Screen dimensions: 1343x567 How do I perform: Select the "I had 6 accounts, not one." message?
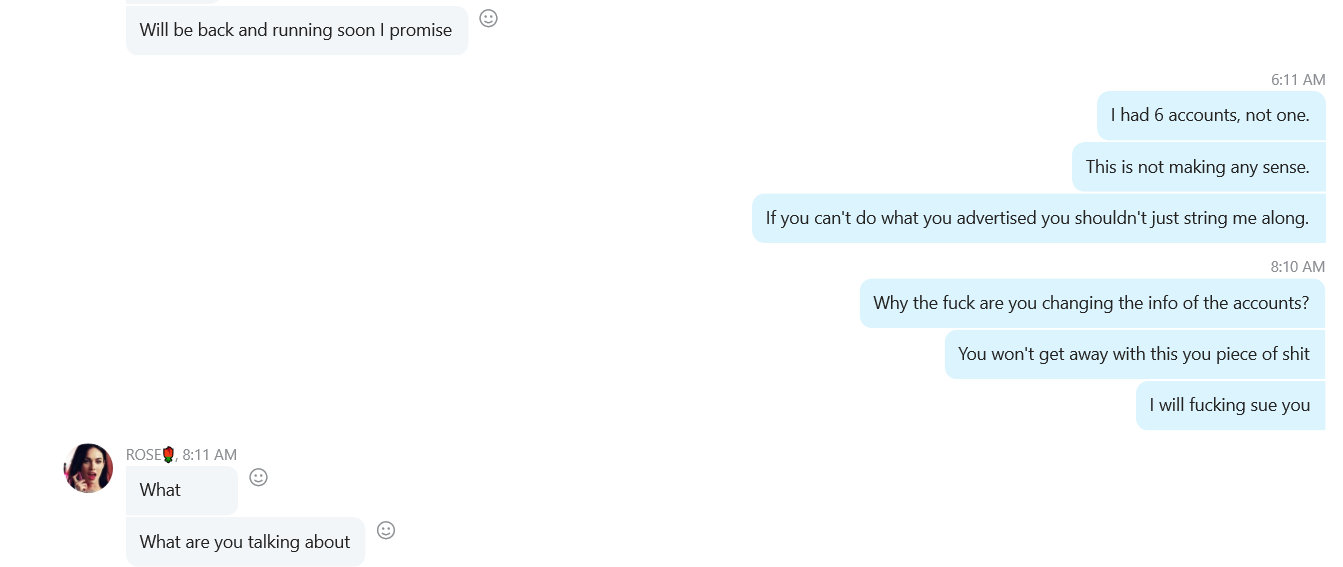click(x=1210, y=116)
